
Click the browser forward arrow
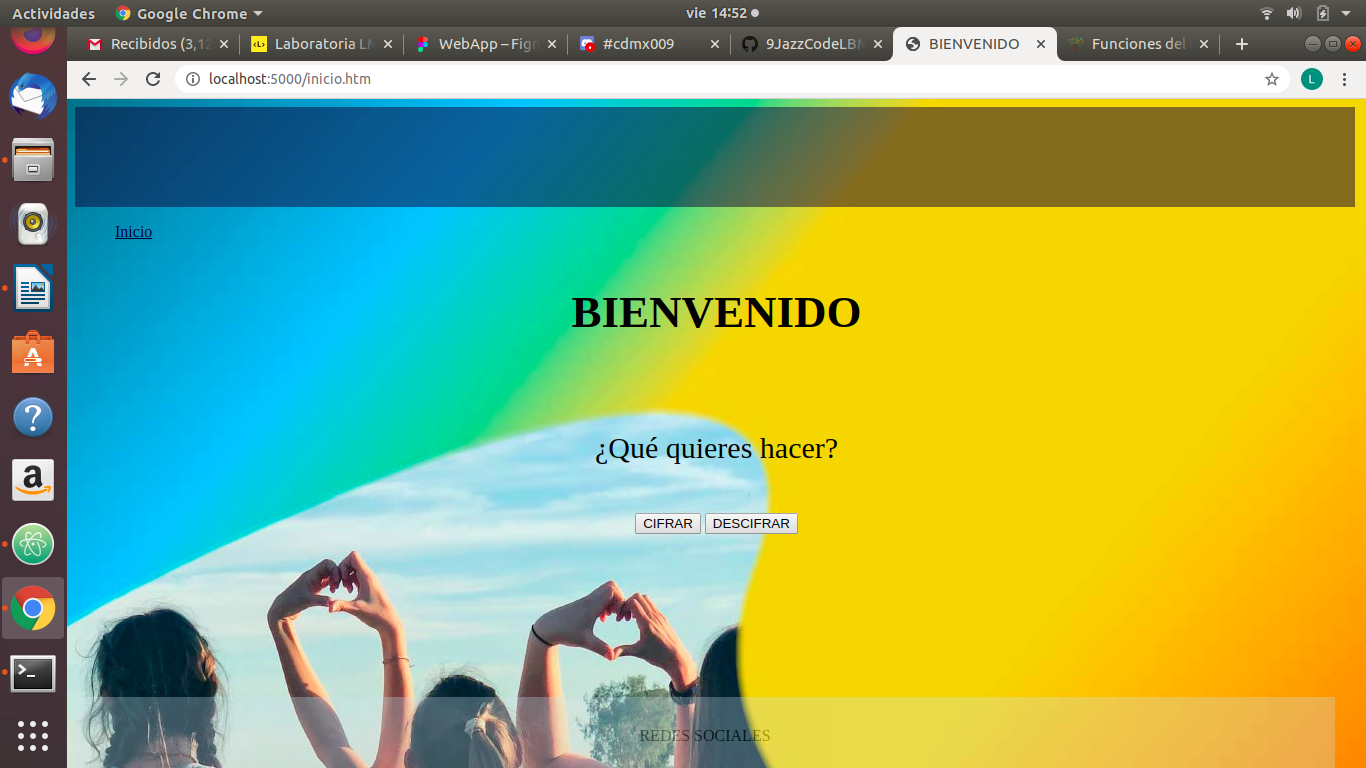(x=121, y=79)
